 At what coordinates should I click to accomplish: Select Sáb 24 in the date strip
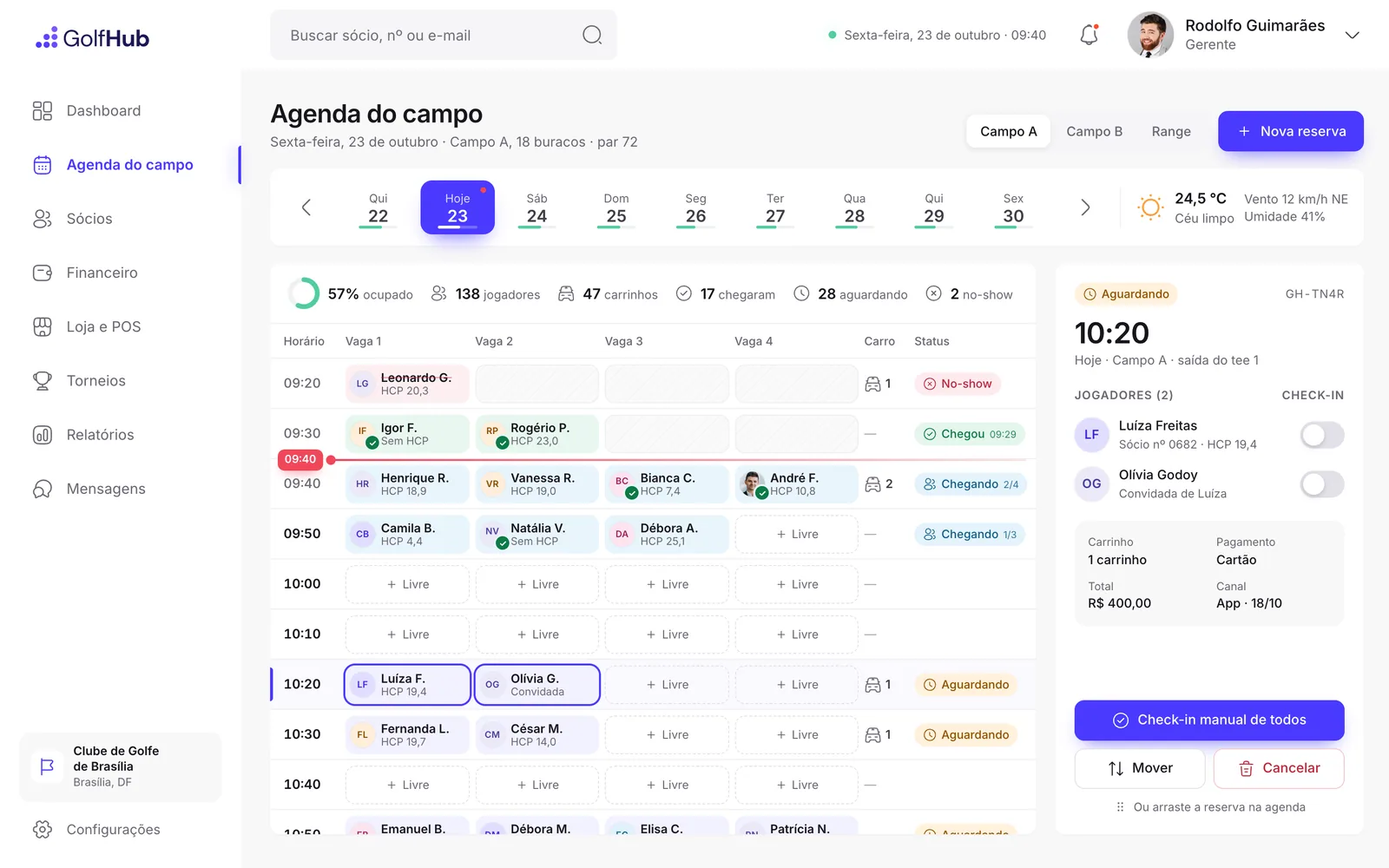click(x=537, y=208)
